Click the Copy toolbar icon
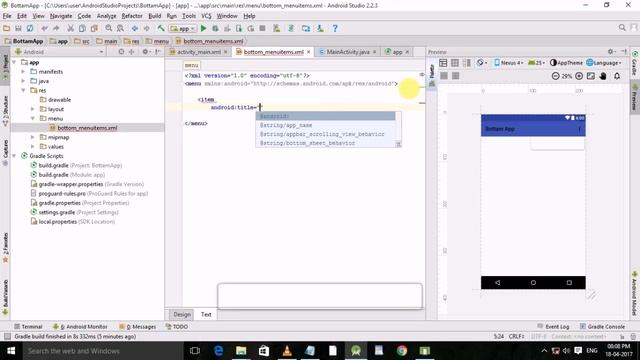 click(82, 29)
